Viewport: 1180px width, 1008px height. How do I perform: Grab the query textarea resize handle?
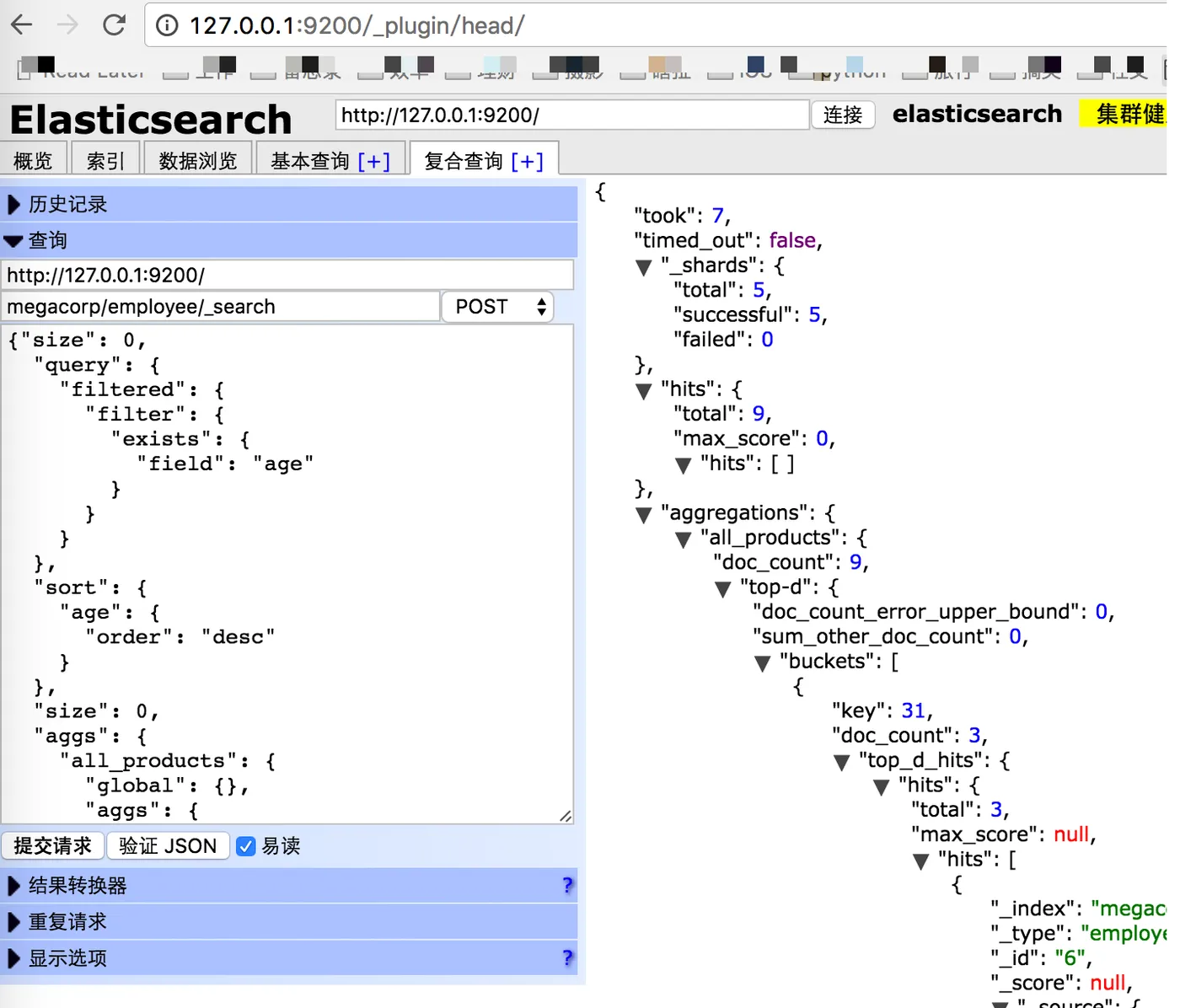click(566, 816)
